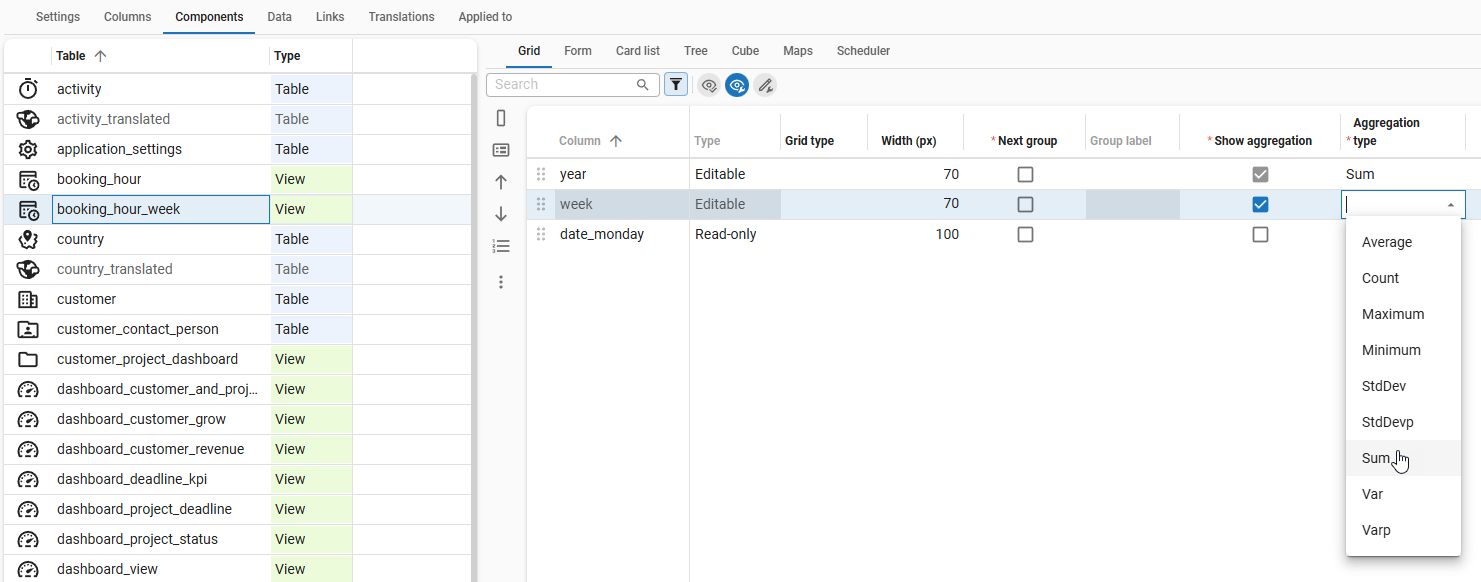Viewport: 1481px width, 582px height.
Task: Open the Scheduler tab
Action: click(x=863, y=50)
